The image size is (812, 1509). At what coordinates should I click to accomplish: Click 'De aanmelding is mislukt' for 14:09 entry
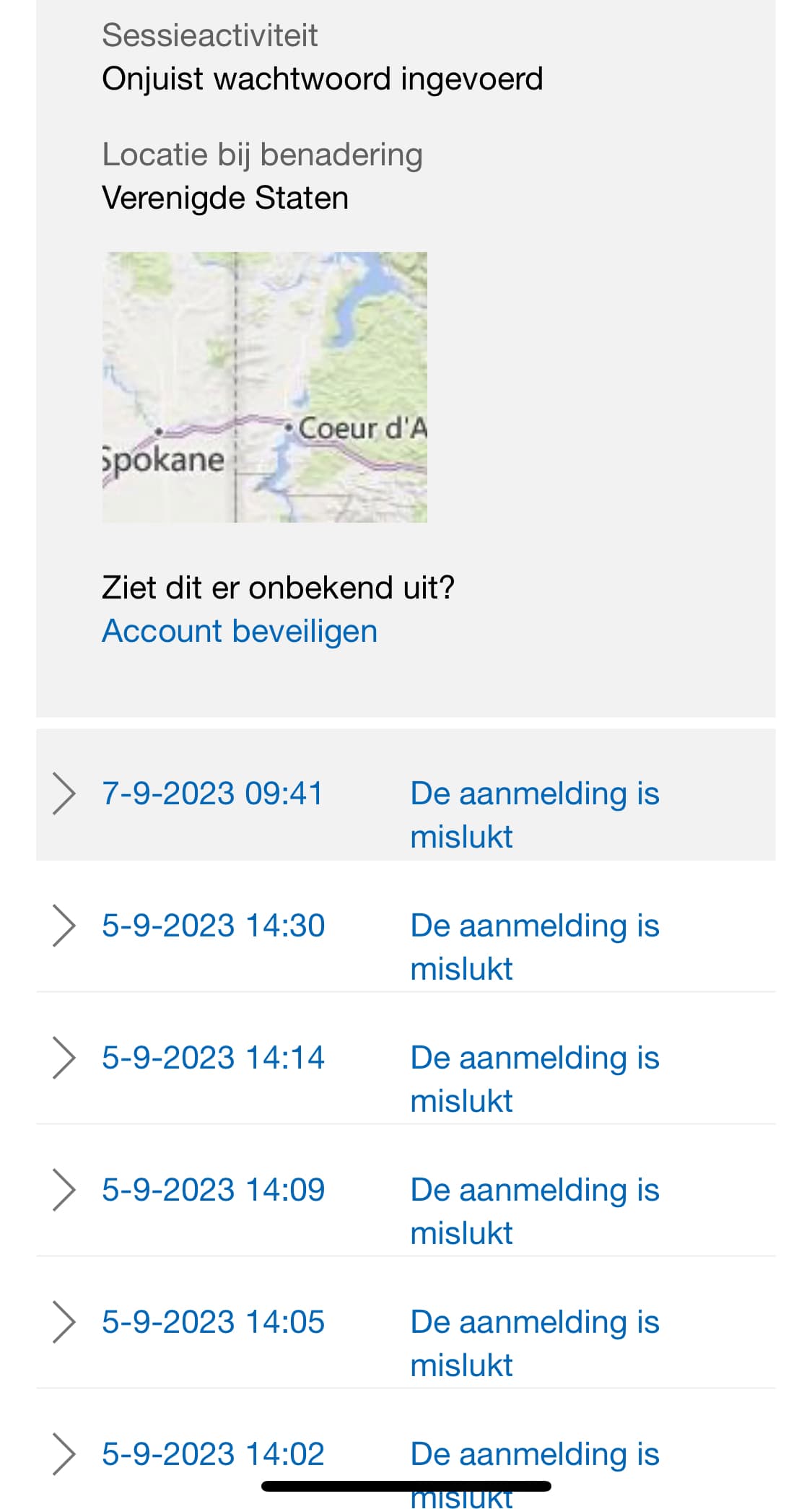tap(535, 1212)
